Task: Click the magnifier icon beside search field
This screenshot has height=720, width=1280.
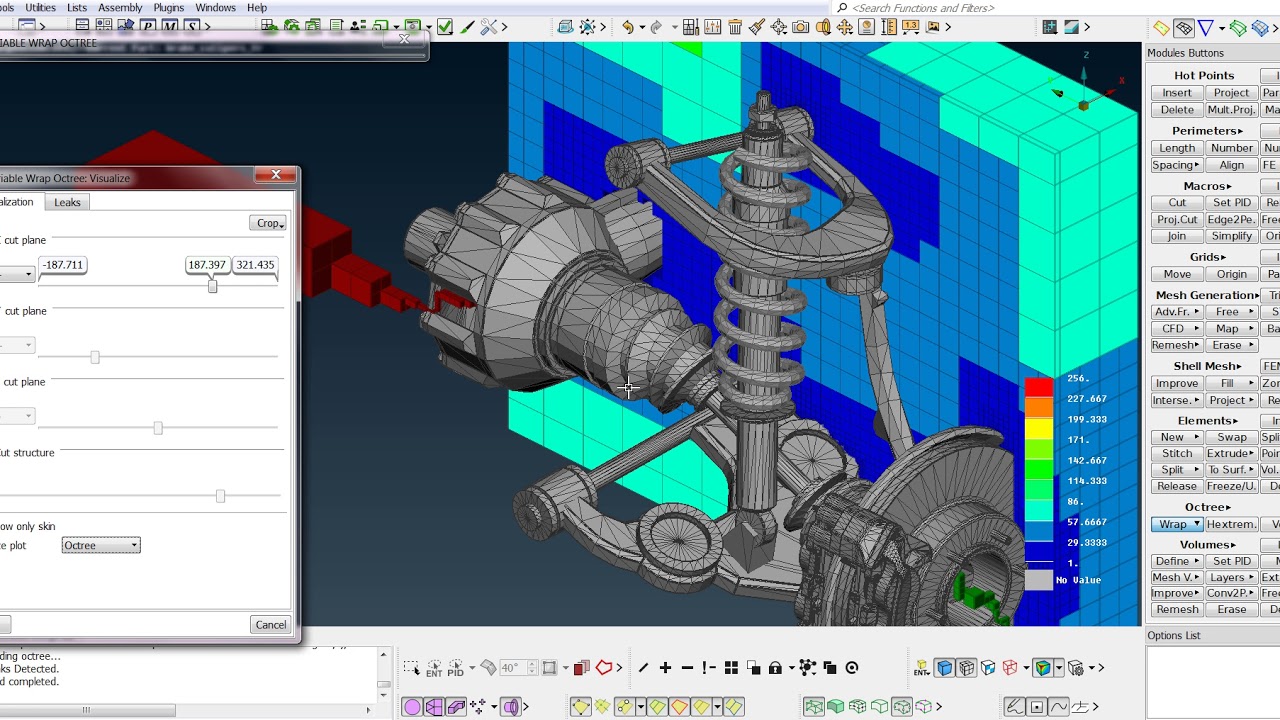Action: 842,8
